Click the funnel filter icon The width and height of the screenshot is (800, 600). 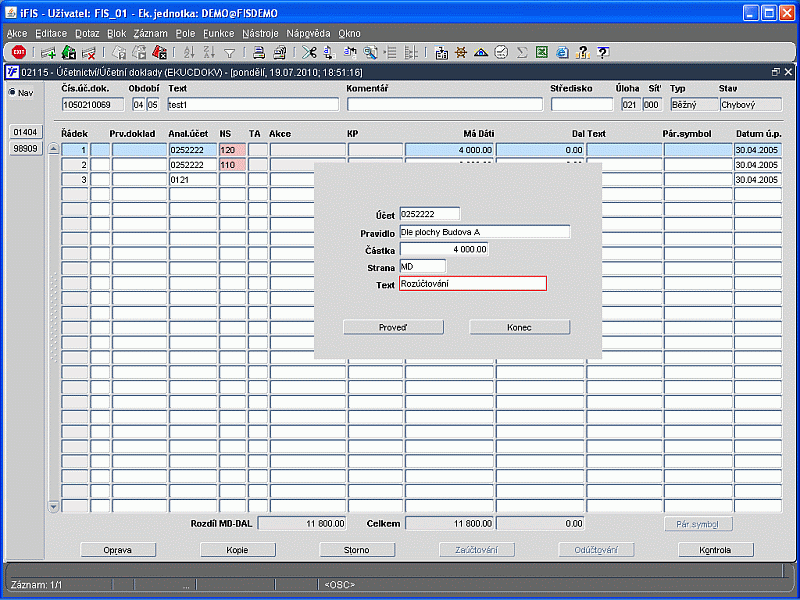click(x=230, y=53)
